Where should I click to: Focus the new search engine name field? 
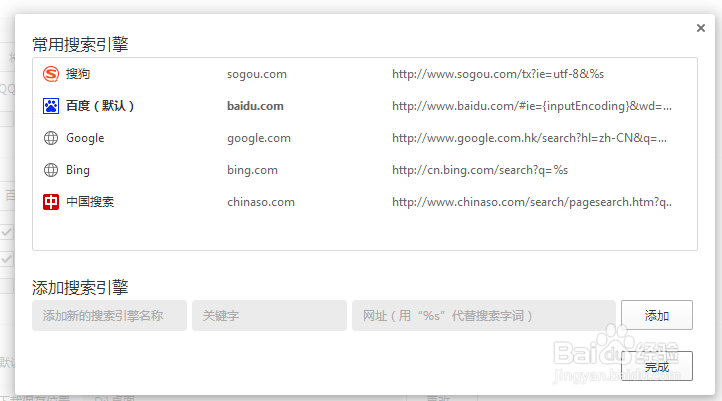109,315
